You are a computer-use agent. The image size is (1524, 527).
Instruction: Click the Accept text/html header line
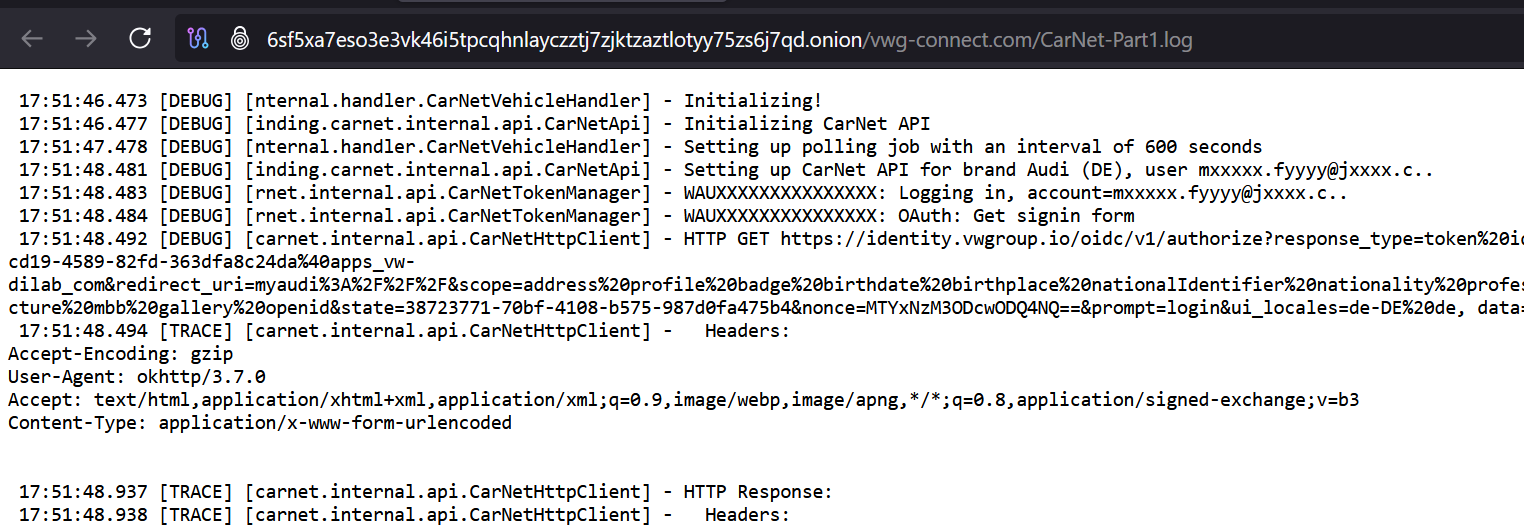tap(683, 399)
